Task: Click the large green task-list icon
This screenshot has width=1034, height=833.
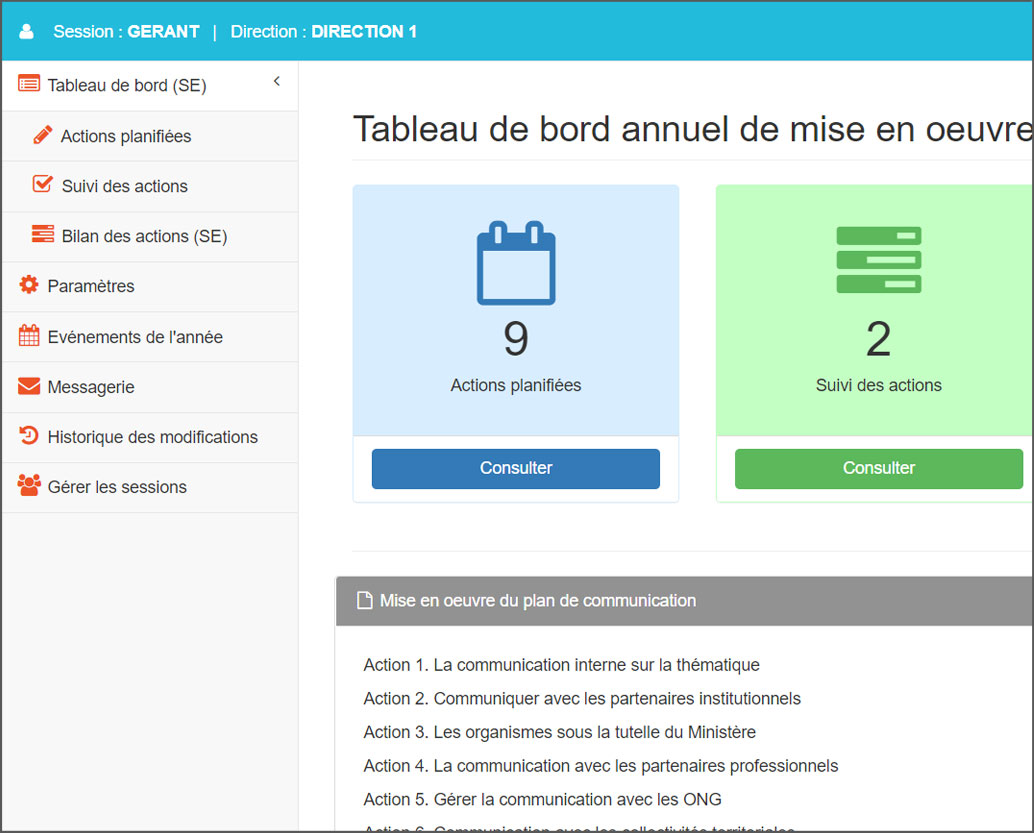Action: (878, 260)
